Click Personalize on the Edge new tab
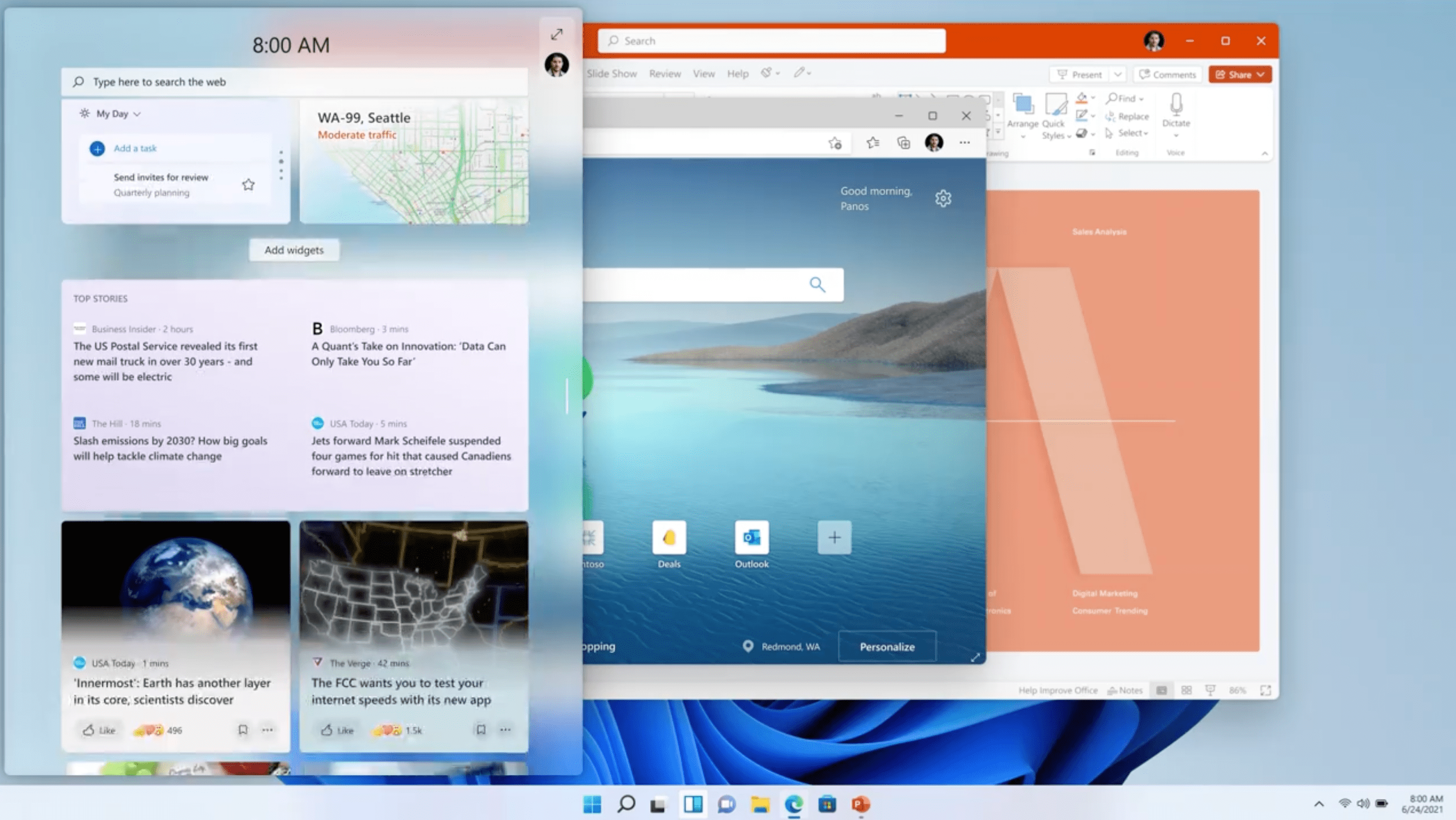The image size is (1456, 820). 886,646
